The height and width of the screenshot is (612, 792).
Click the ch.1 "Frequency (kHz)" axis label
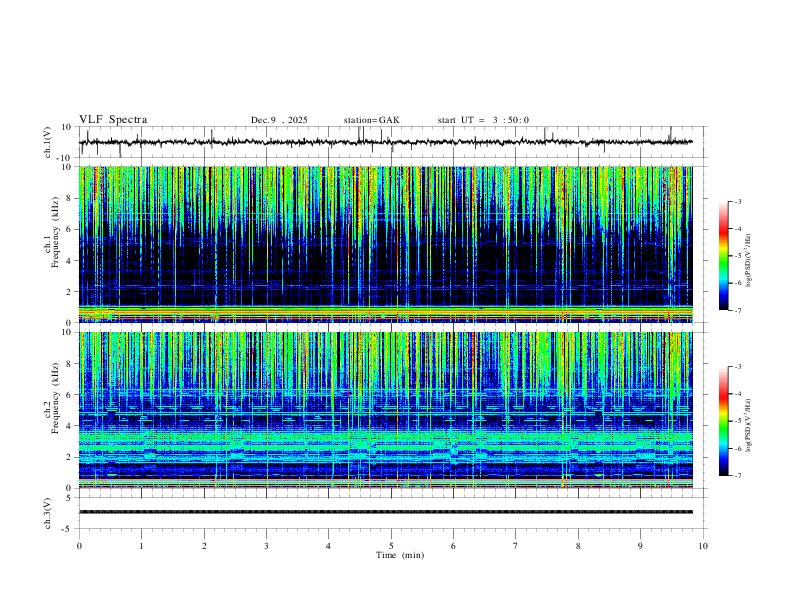56,232
